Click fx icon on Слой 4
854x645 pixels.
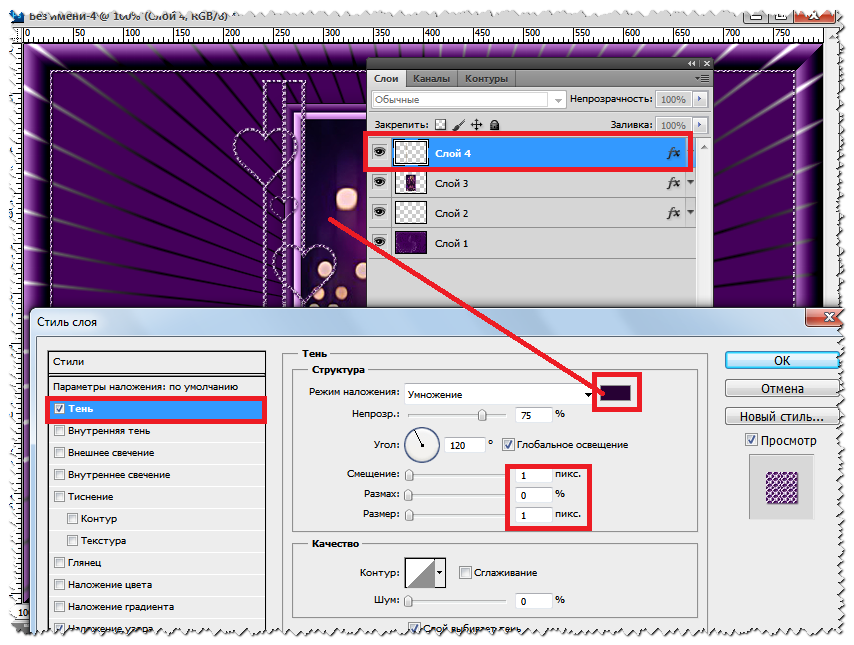pos(674,153)
